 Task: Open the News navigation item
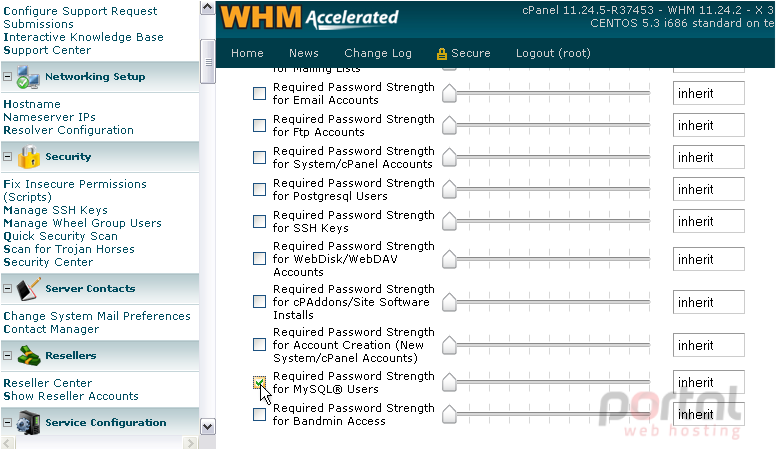coord(303,53)
